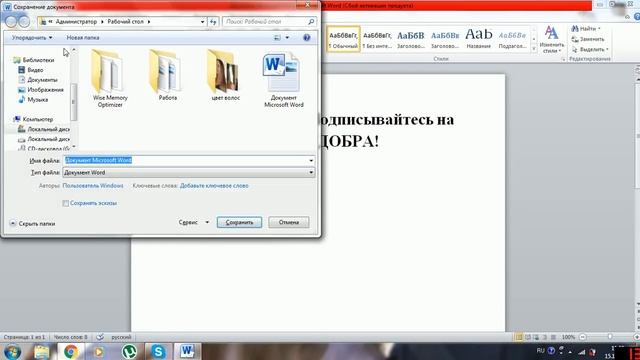The width and height of the screenshot is (640, 360).
Task: Open Windows Start button
Action: click(12, 352)
